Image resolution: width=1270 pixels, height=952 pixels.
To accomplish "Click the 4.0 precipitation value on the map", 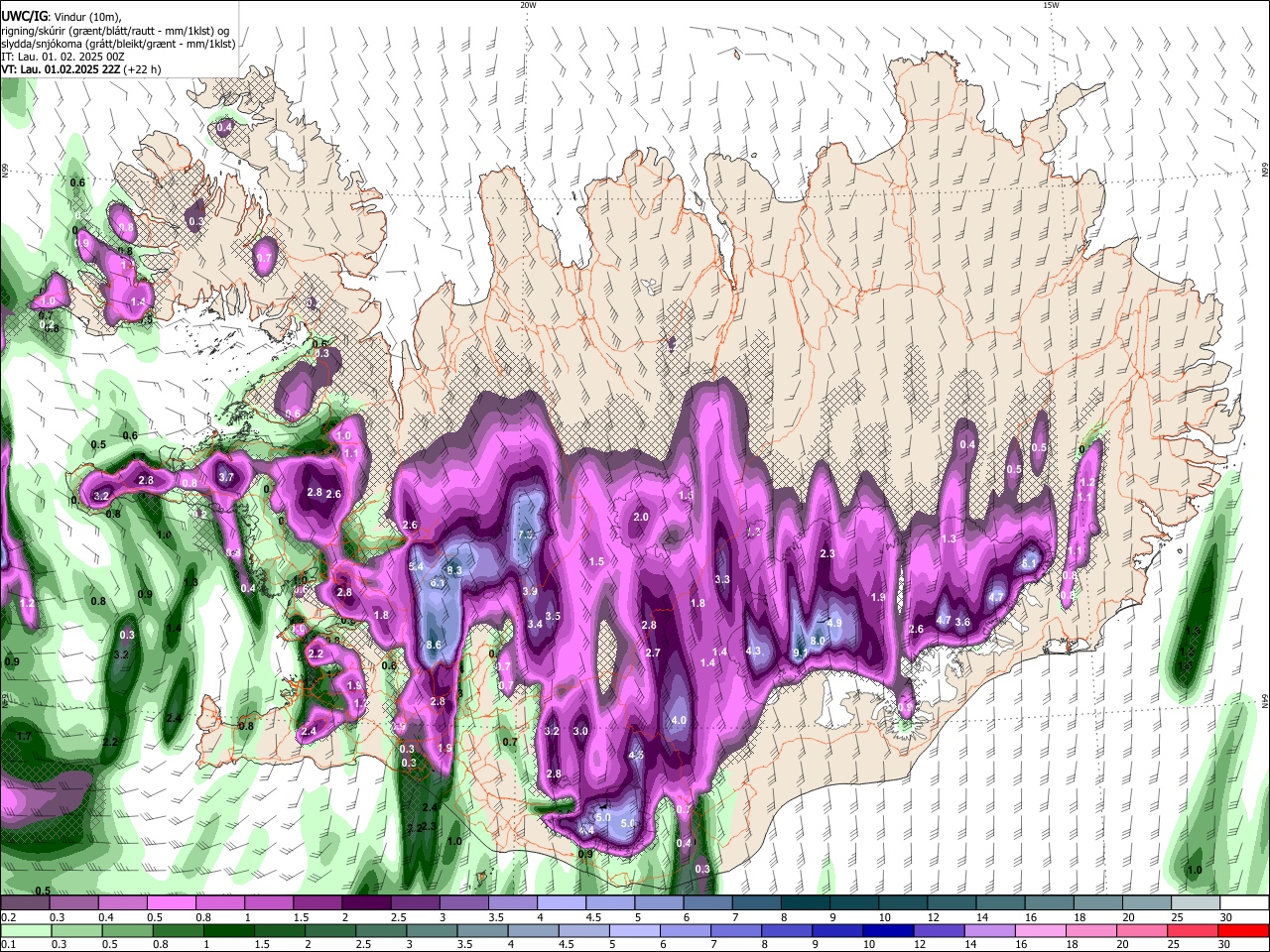I will (679, 720).
